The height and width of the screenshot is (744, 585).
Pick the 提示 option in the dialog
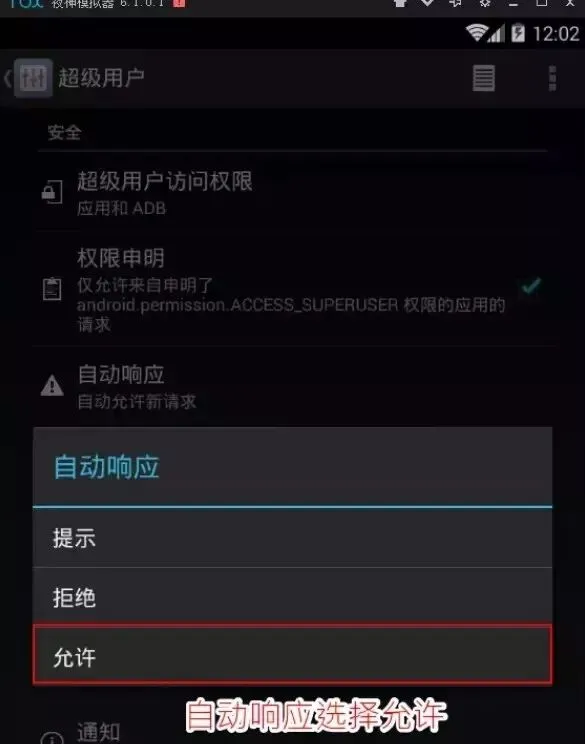[x=292, y=538]
